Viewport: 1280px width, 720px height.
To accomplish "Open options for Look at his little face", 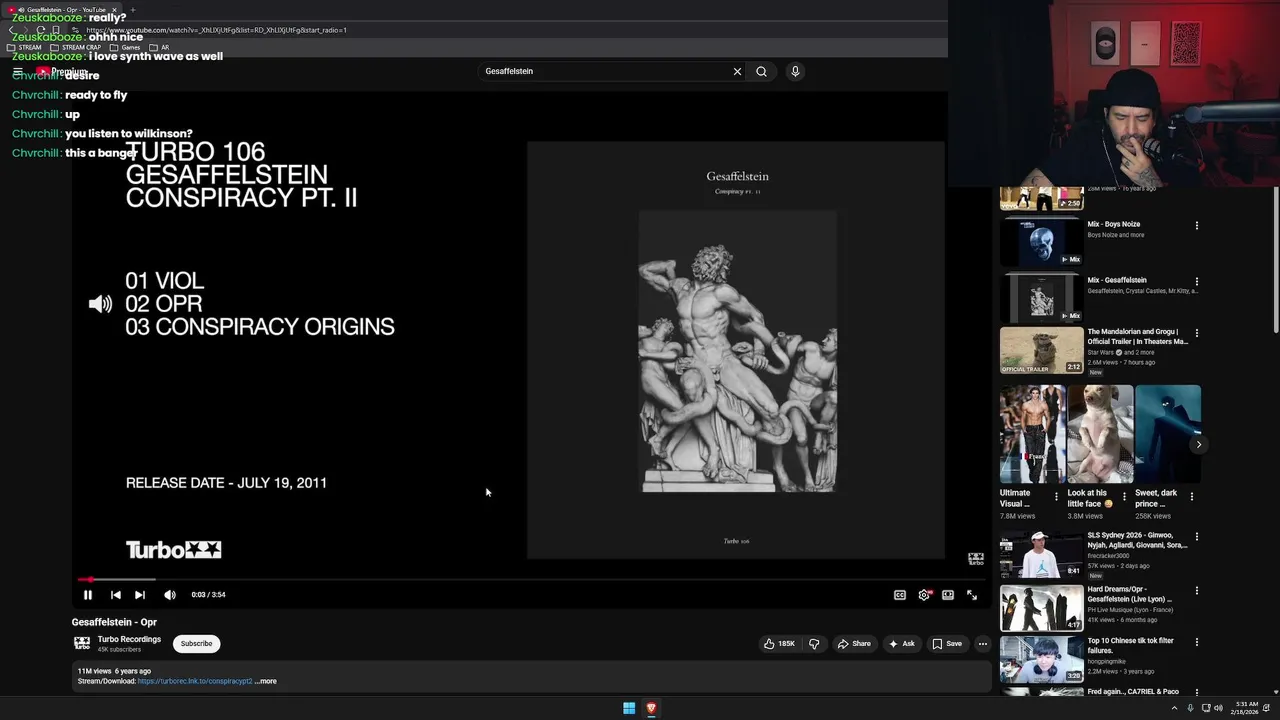I will tap(1124, 497).
